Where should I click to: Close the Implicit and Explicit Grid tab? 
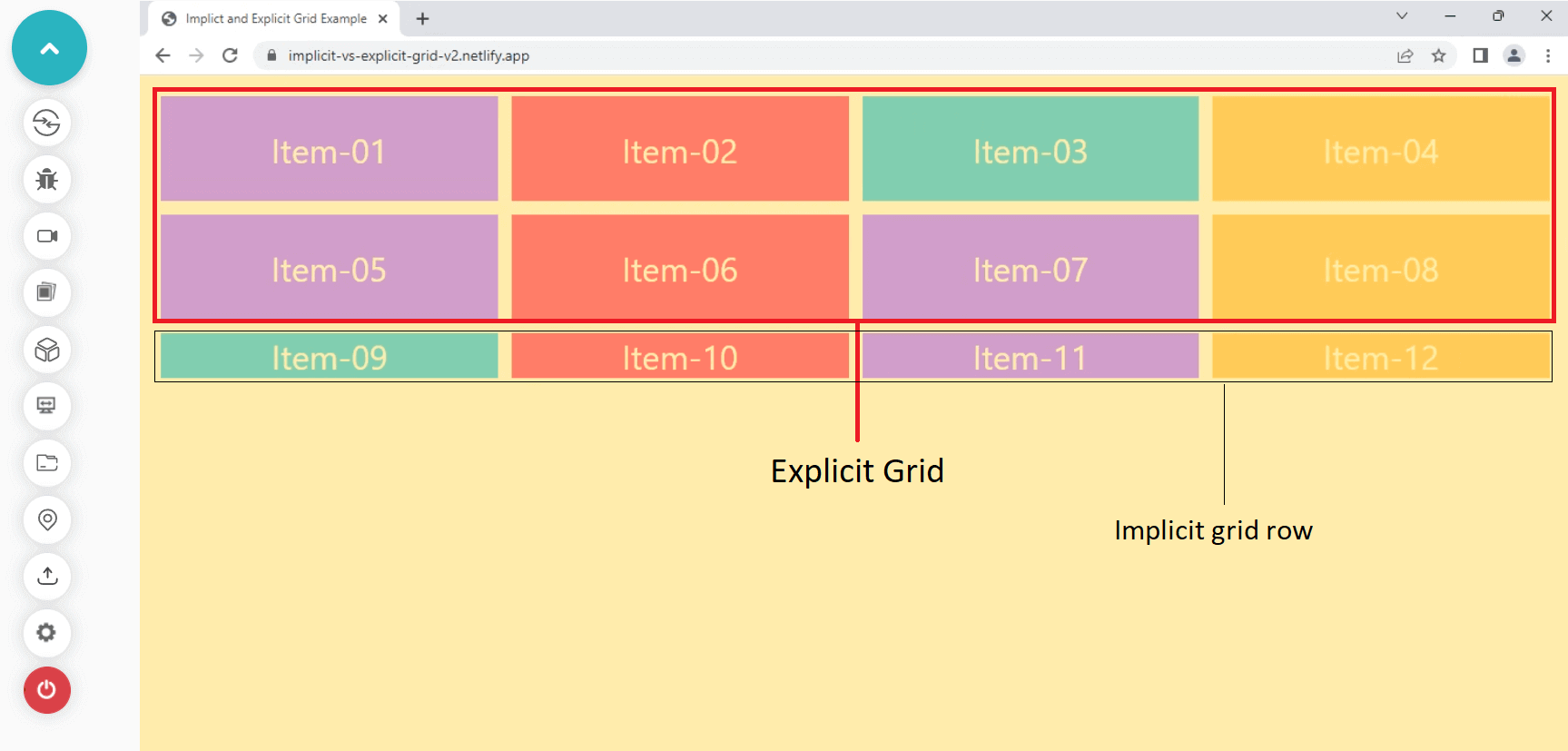pyautogui.click(x=383, y=18)
